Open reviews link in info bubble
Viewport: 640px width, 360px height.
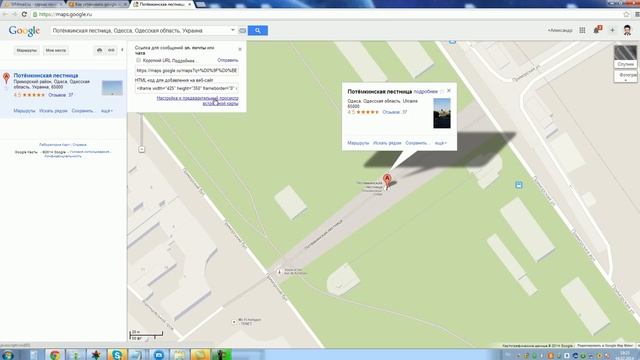395,112
